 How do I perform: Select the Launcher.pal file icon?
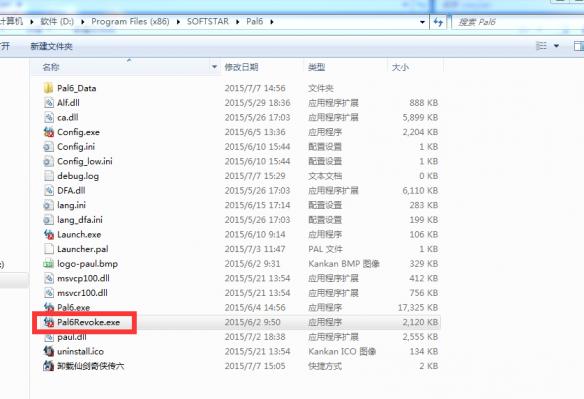tap(48, 249)
